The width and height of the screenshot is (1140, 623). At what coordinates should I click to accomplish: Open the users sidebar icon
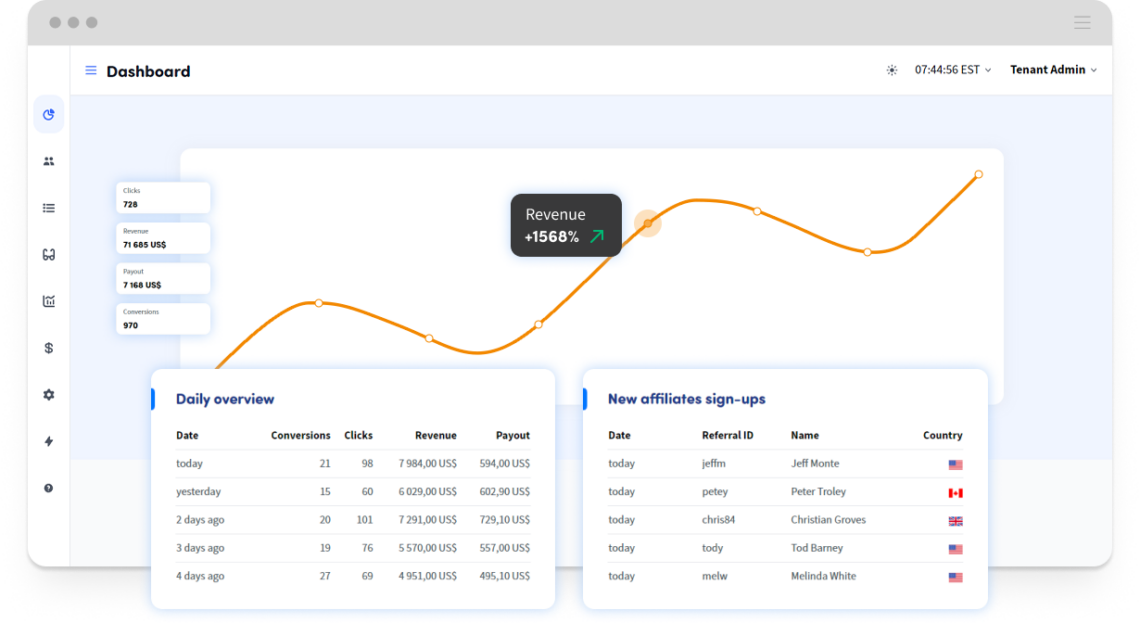pos(48,161)
